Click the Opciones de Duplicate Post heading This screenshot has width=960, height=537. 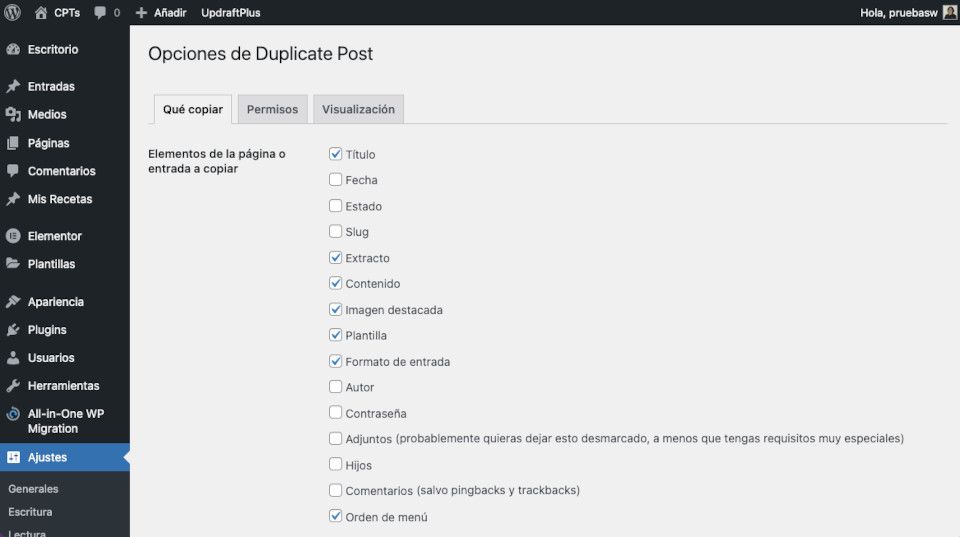260,54
